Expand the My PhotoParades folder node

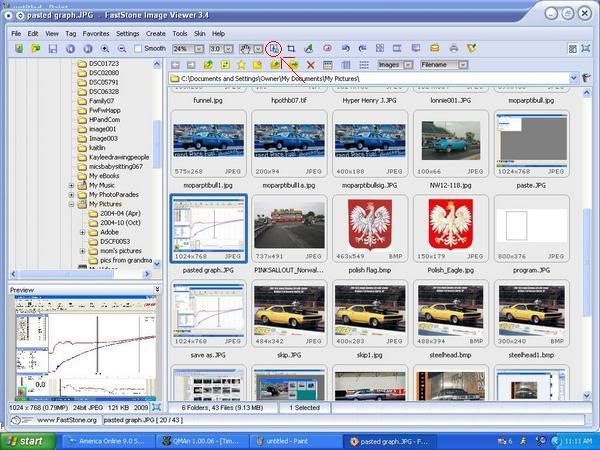tap(72, 195)
